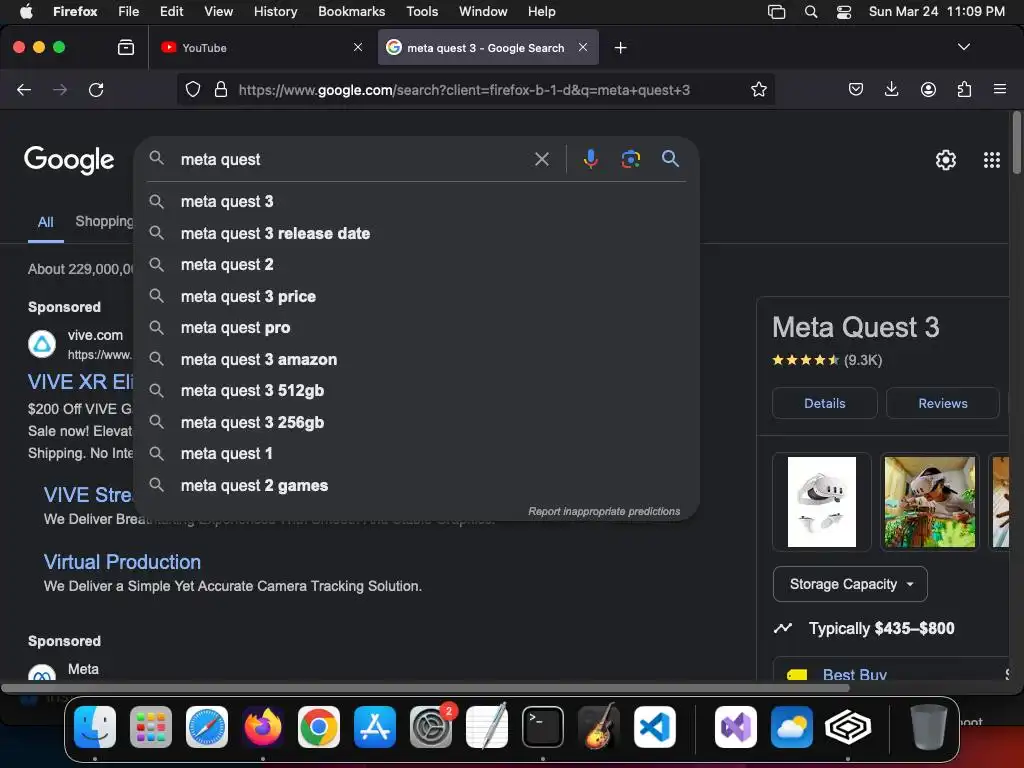Choose suggestion meta quest 3 release date

pyautogui.click(x=416, y=233)
